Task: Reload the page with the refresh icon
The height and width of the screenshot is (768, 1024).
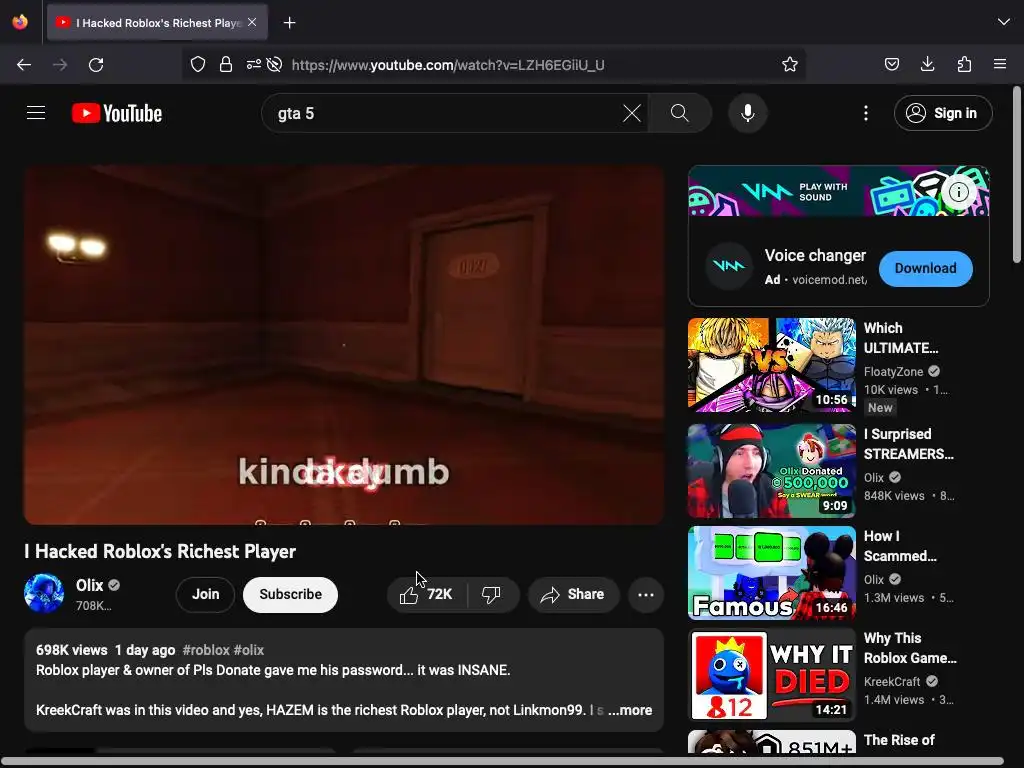Action: [x=96, y=65]
